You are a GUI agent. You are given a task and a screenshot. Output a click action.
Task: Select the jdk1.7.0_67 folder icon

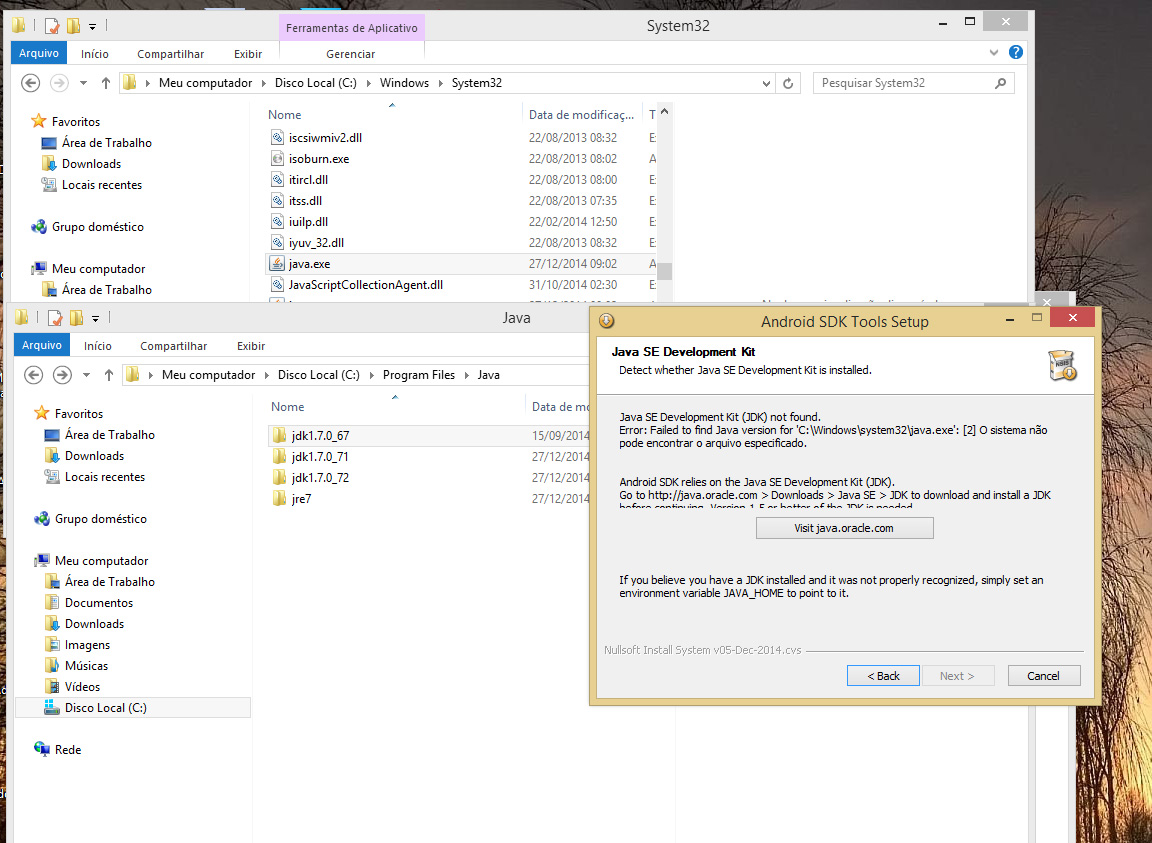(279, 436)
